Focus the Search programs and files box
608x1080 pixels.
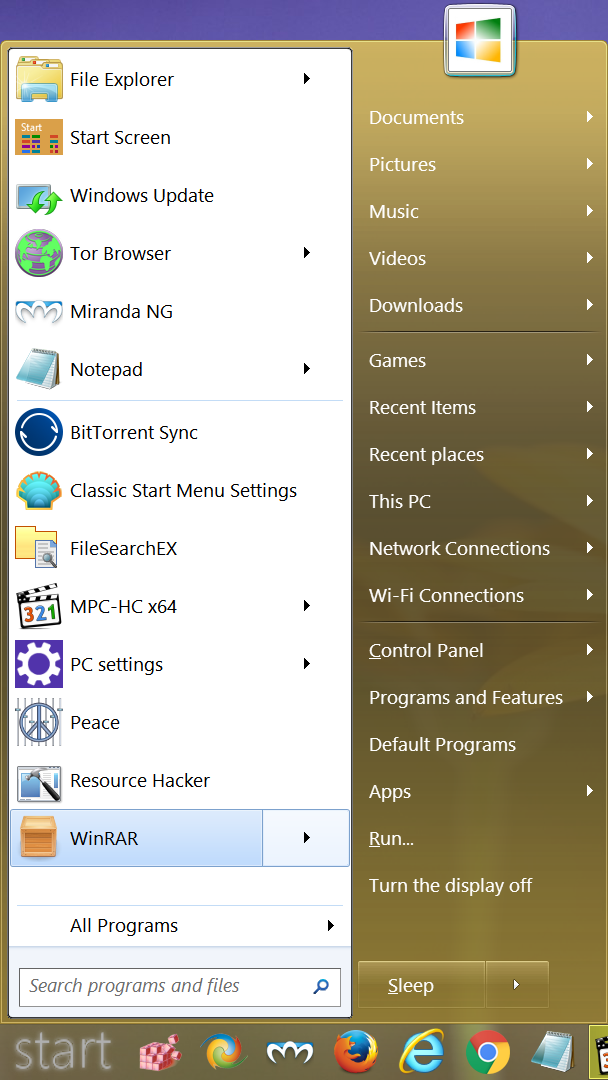point(165,986)
